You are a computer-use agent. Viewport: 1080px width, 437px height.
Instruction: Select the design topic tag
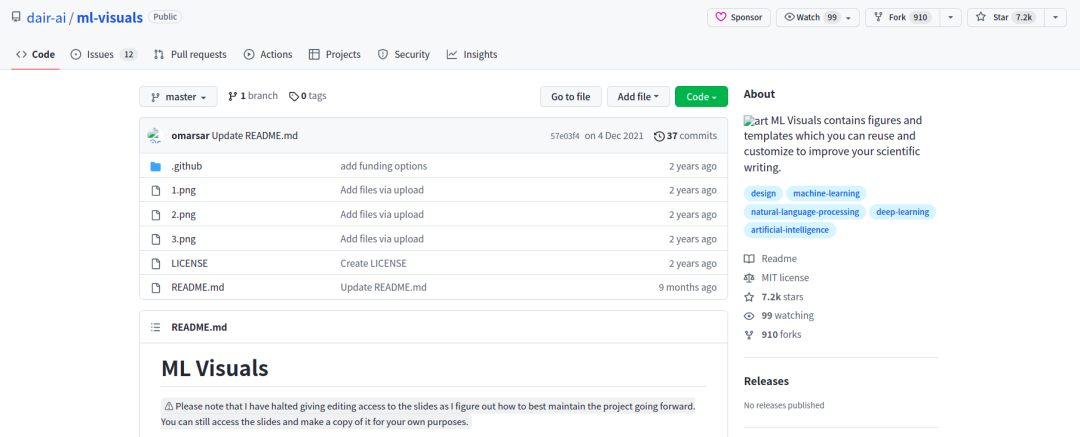click(x=763, y=194)
